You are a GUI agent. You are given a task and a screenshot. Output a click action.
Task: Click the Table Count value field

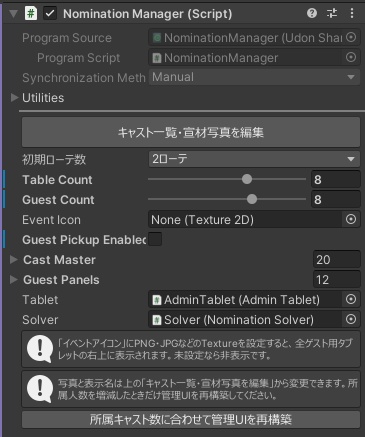(x=336, y=179)
